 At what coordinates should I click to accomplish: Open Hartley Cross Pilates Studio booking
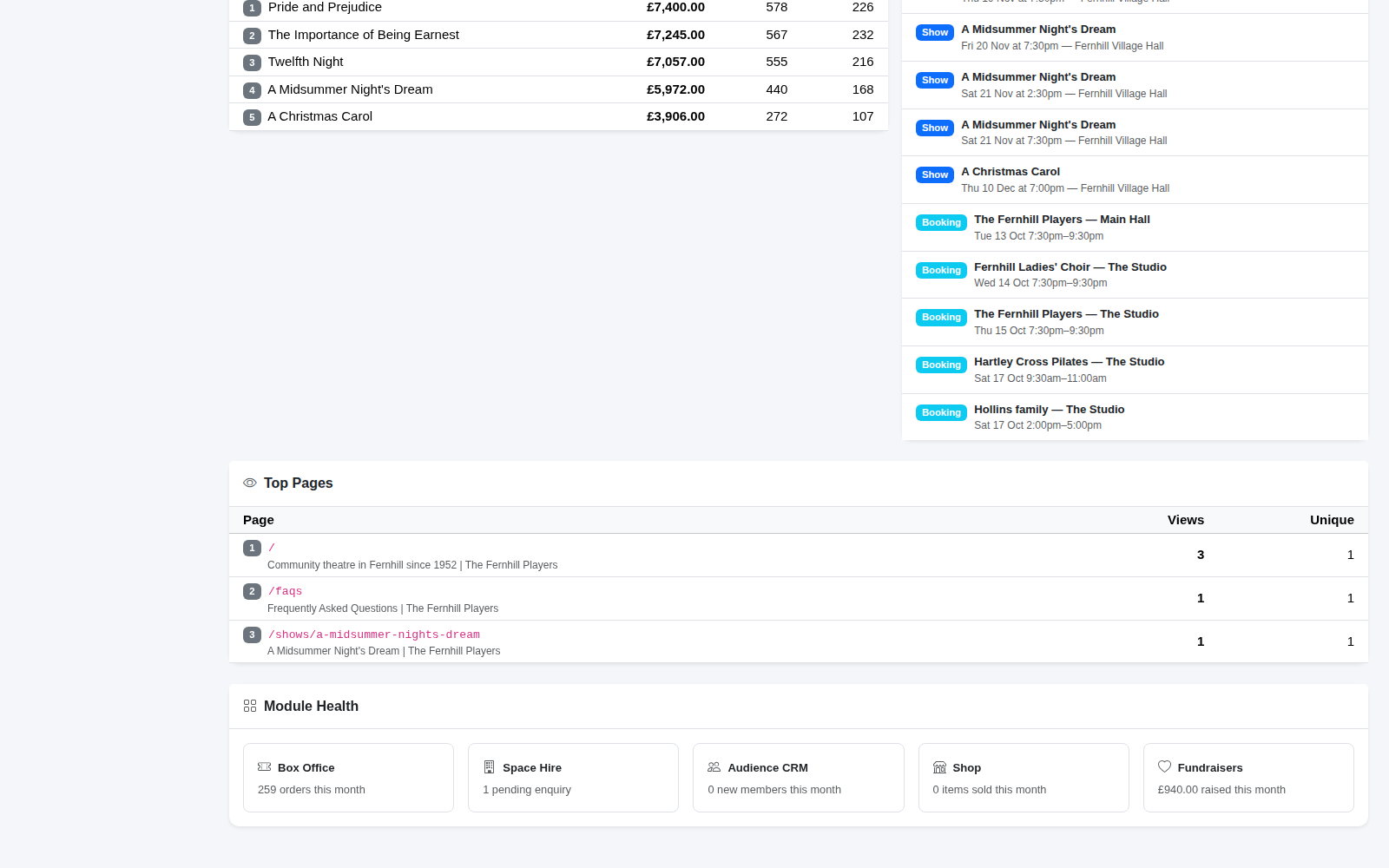click(1135, 370)
